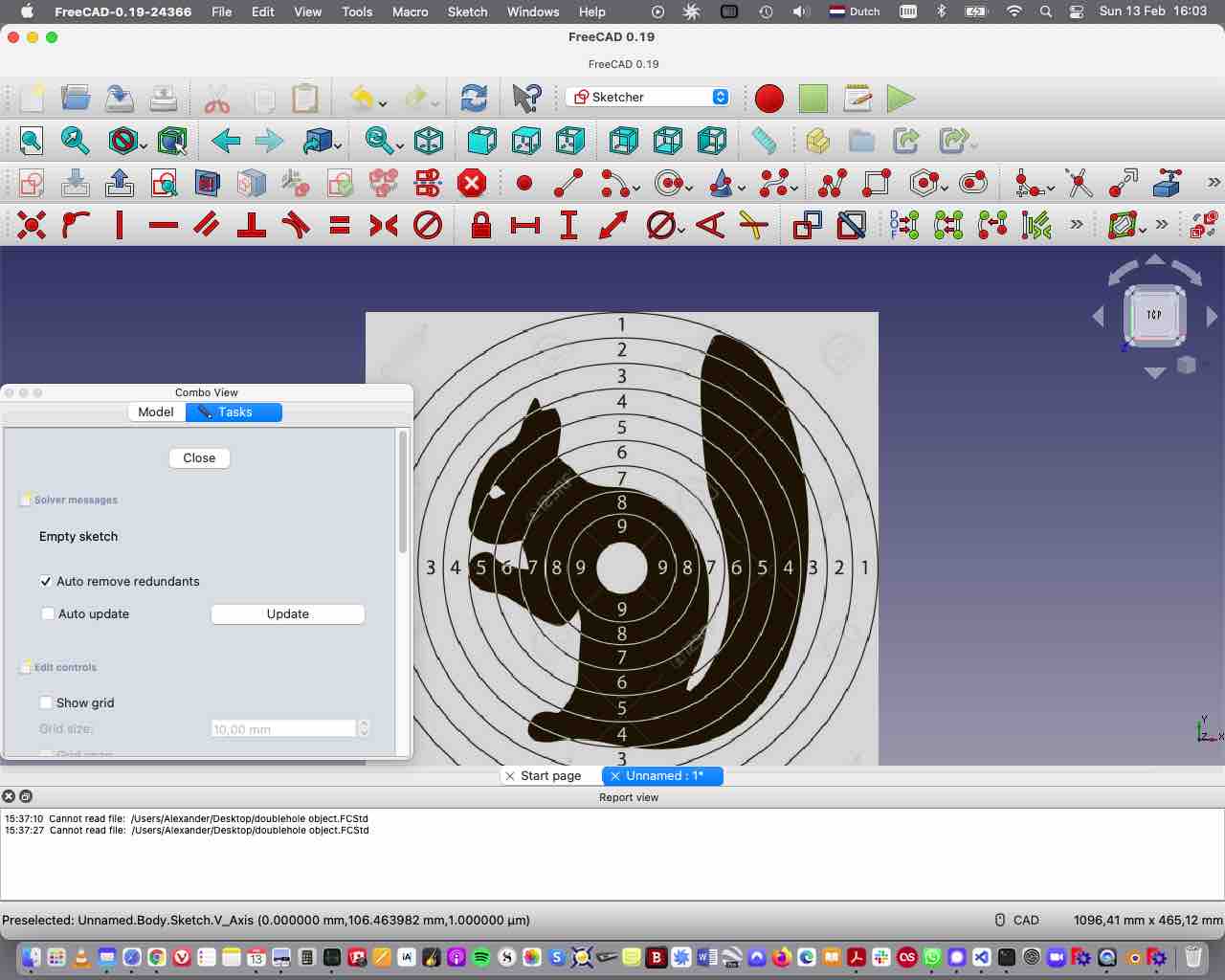This screenshot has height=980, width=1225.
Task: Apply vertical constraint icon
Action: (120, 226)
